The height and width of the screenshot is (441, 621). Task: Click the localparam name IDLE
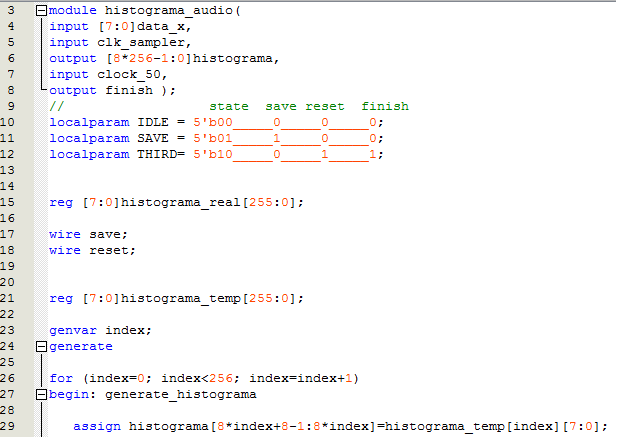(153, 122)
